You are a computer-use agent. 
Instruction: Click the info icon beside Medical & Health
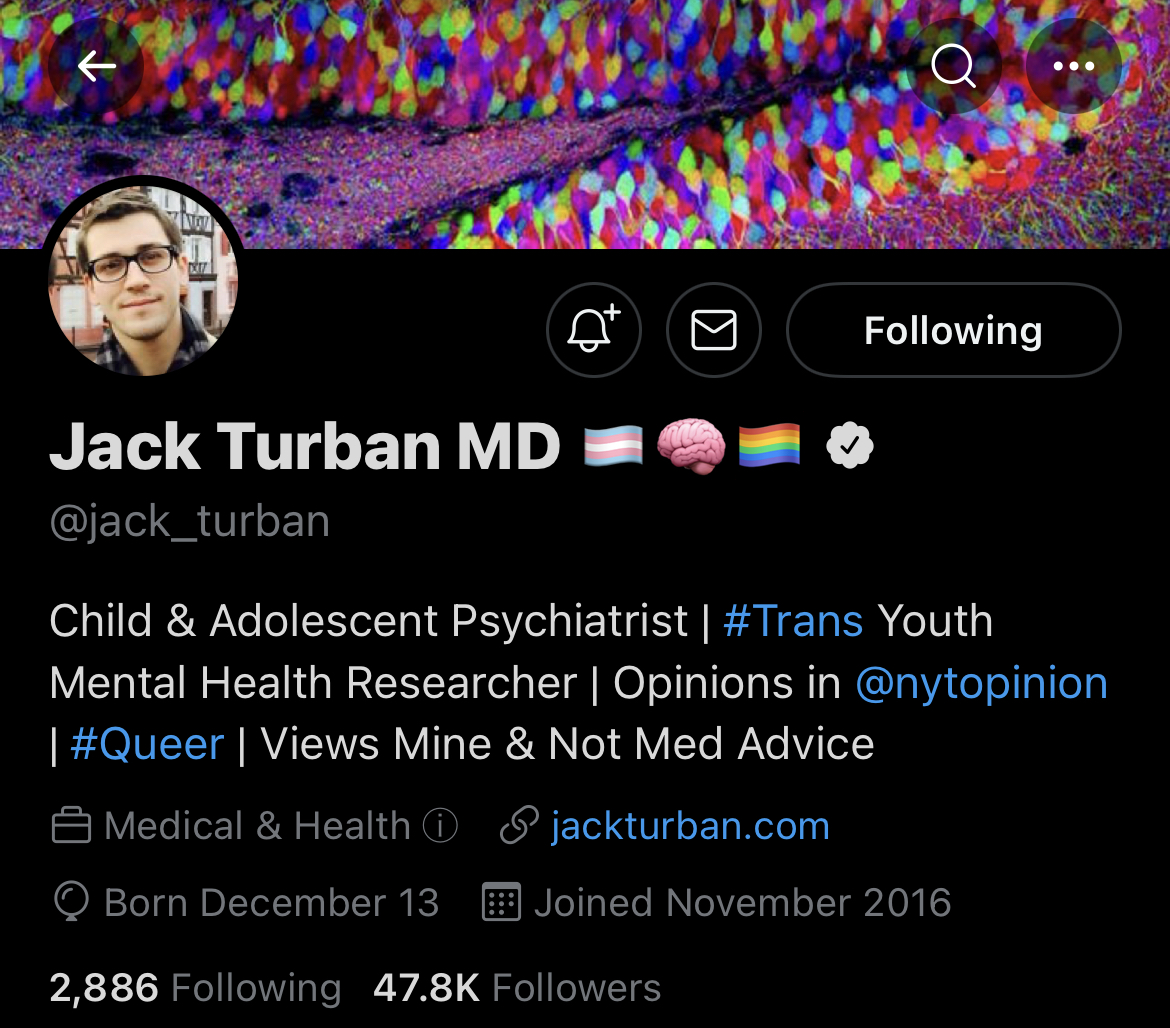point(440,826)
